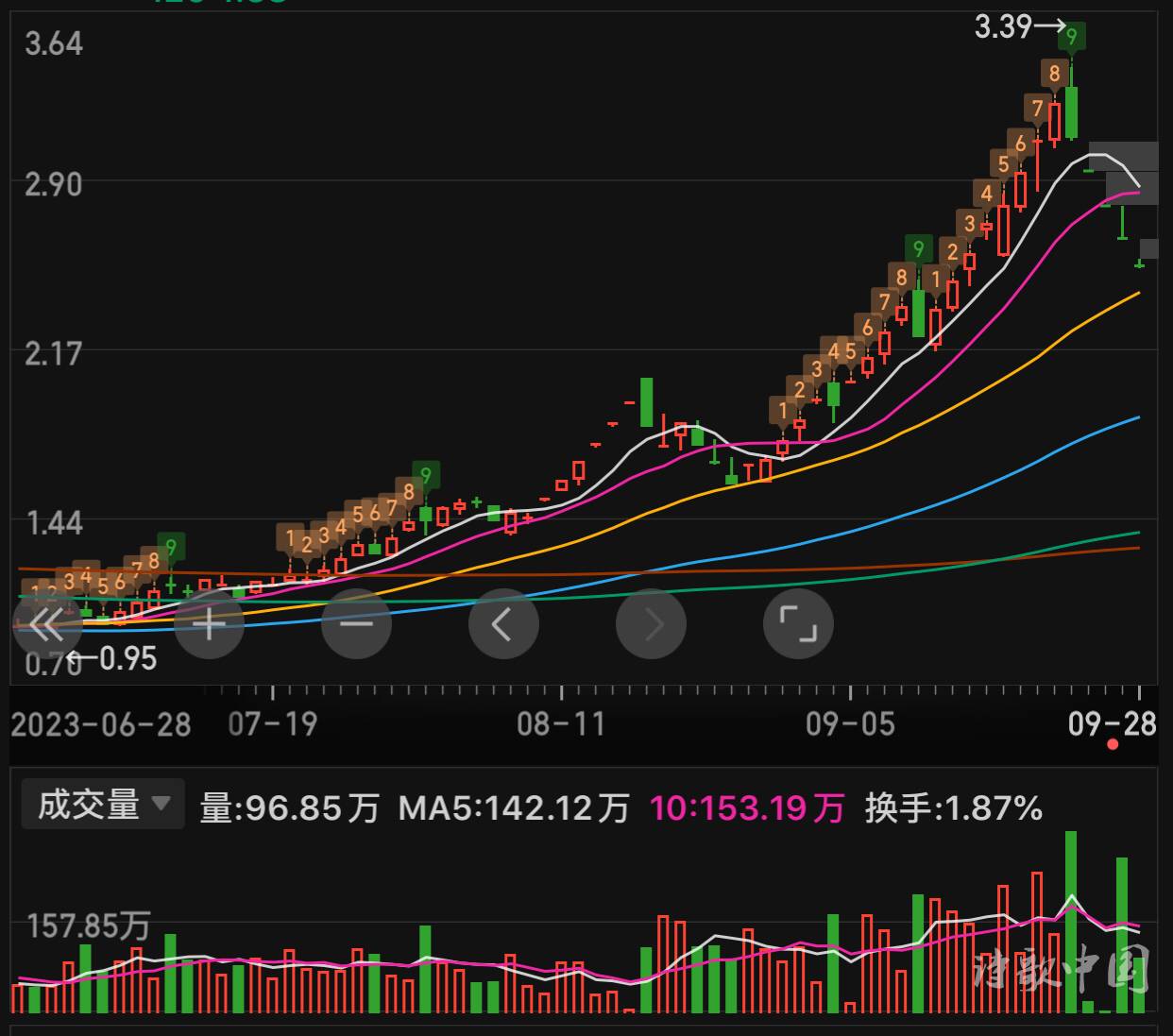1173x1036 pixels.
Task: Zoom in chart with plus button
Action: [209, 623]
